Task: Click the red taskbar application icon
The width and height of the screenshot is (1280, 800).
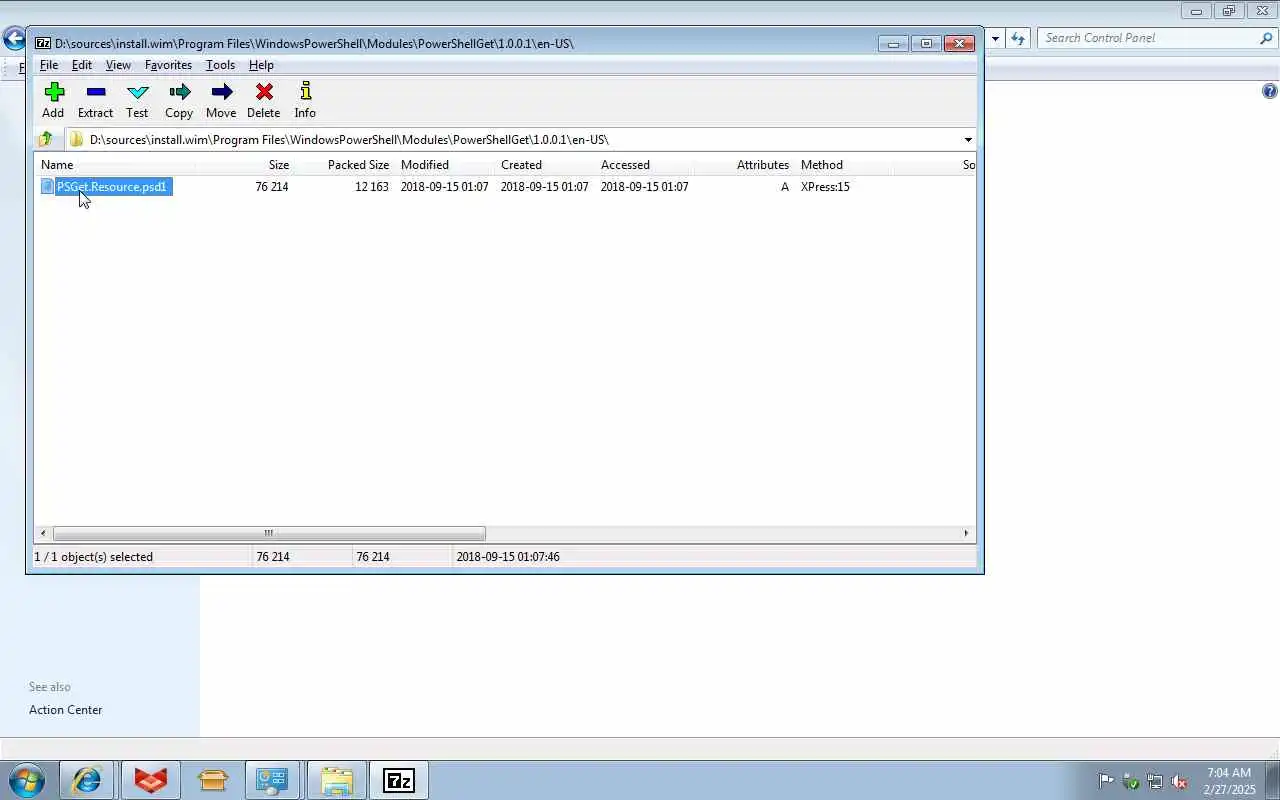Action: tap(151, 780)
